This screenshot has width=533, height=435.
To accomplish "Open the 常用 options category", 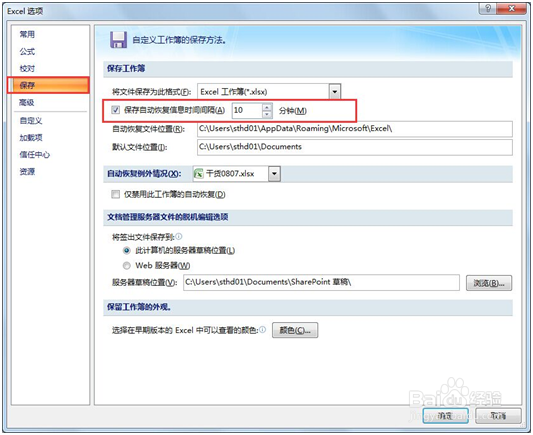I will (x=27, y=34).
